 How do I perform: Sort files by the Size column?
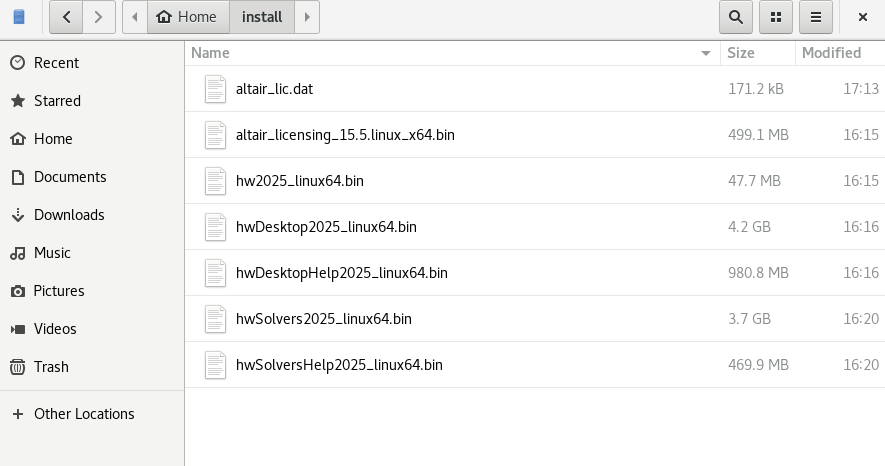(756, 53)
